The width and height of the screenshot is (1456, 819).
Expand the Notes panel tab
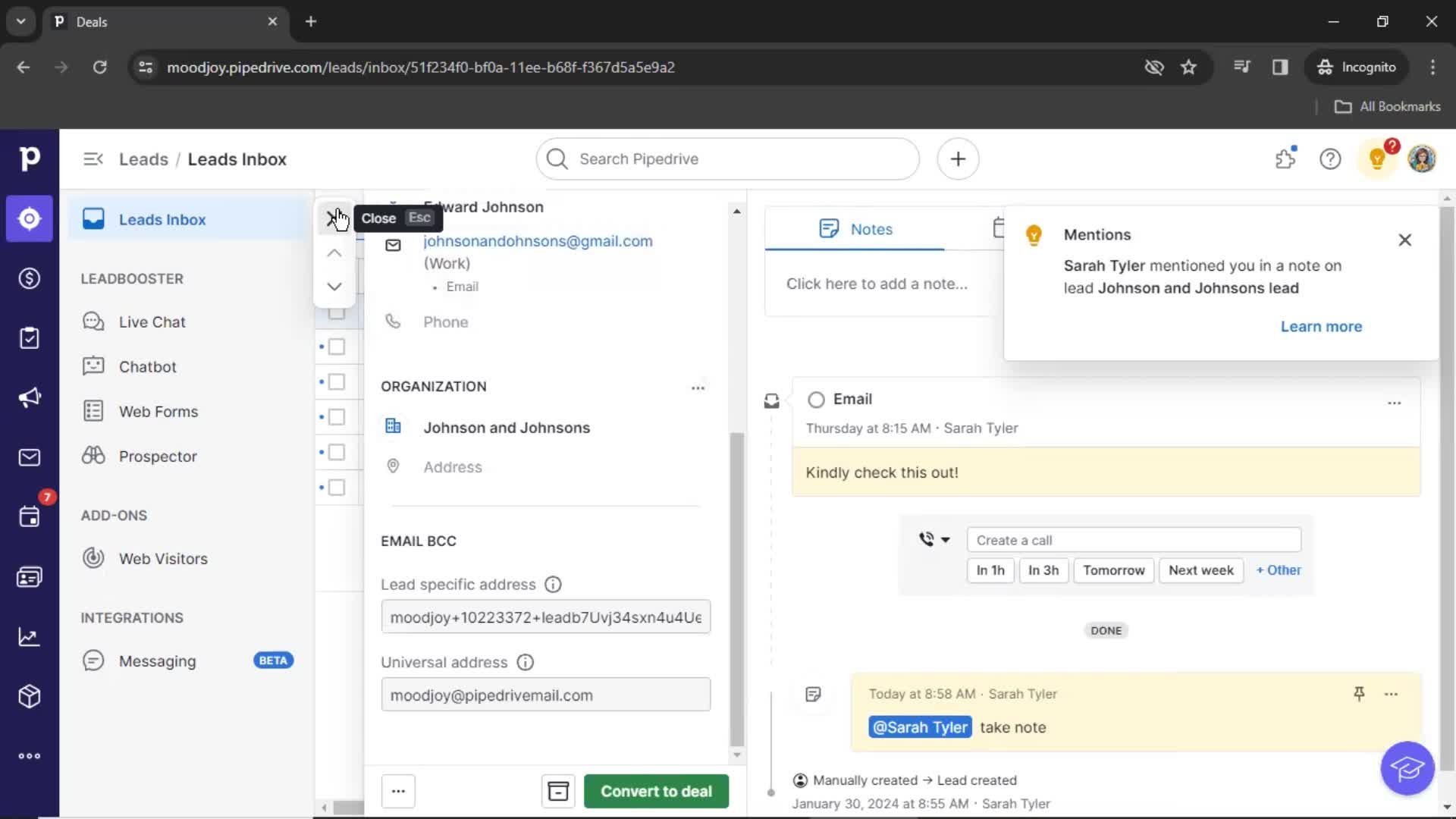[856, 229]
